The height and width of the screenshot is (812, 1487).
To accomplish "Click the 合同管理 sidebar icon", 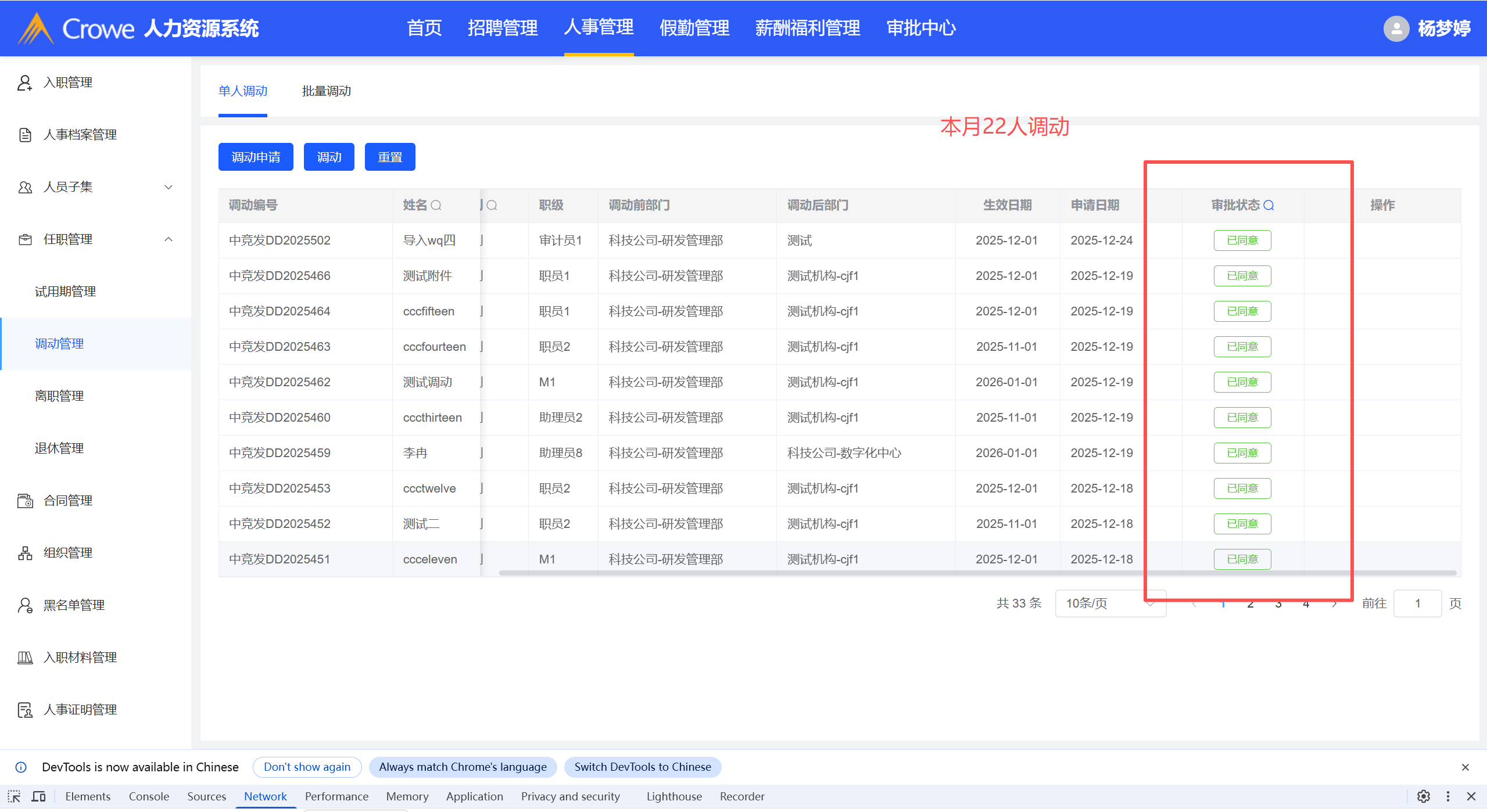I will tap(24, 501).
